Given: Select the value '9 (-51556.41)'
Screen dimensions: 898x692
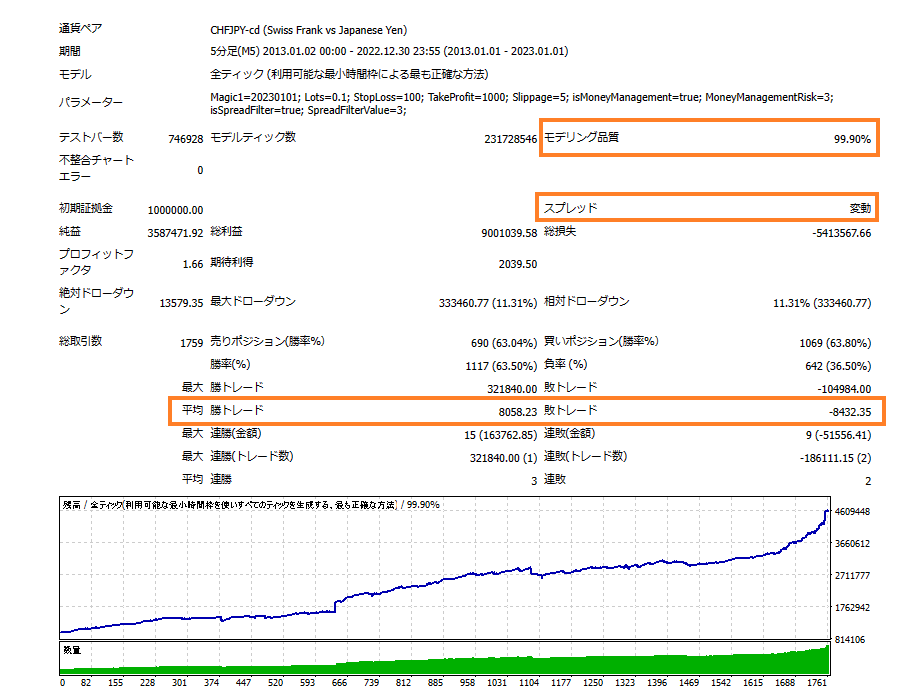Looking at the screenshot, I should 838,435.
